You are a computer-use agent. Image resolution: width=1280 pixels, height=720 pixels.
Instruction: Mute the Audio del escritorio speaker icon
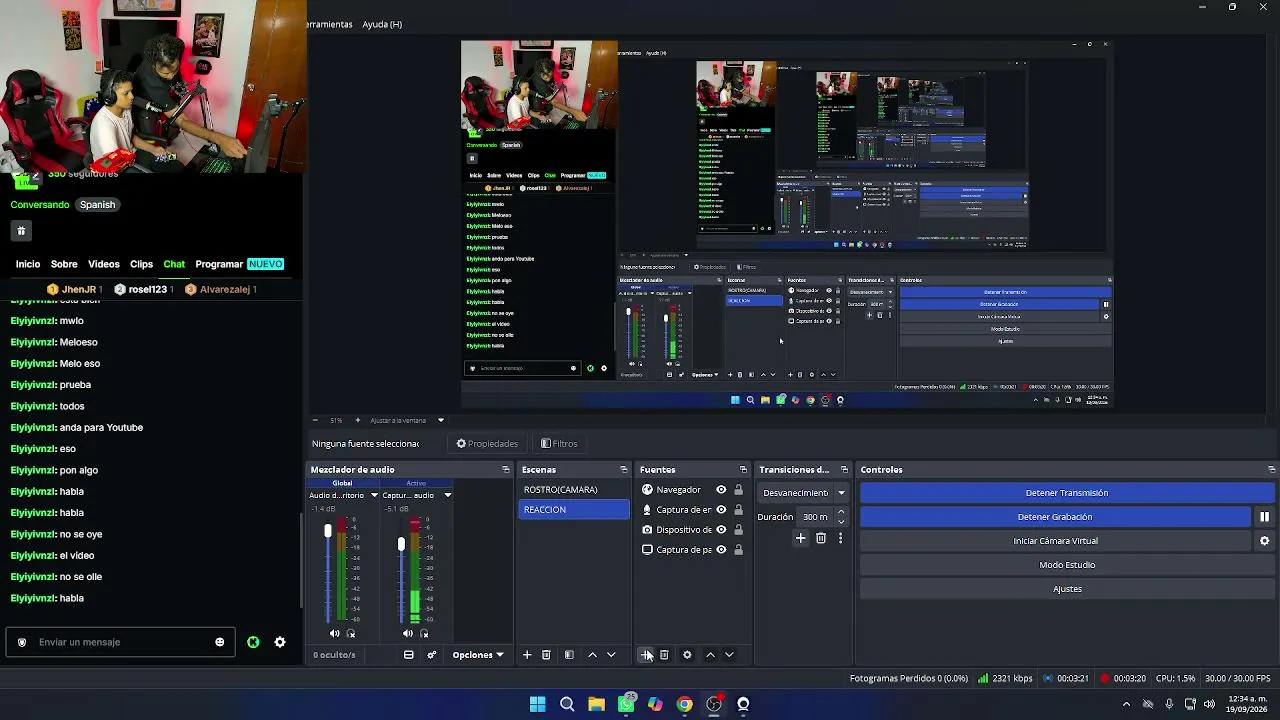click(334, 633)
